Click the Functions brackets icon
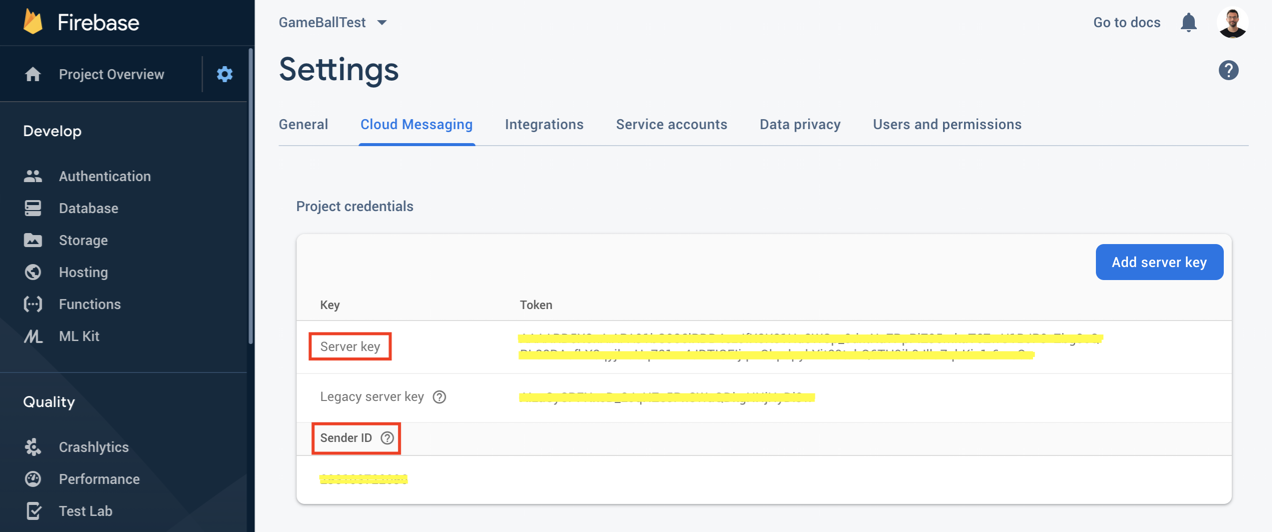Image resolution: width=1273 pixels, height=532 pixels. 33,304
